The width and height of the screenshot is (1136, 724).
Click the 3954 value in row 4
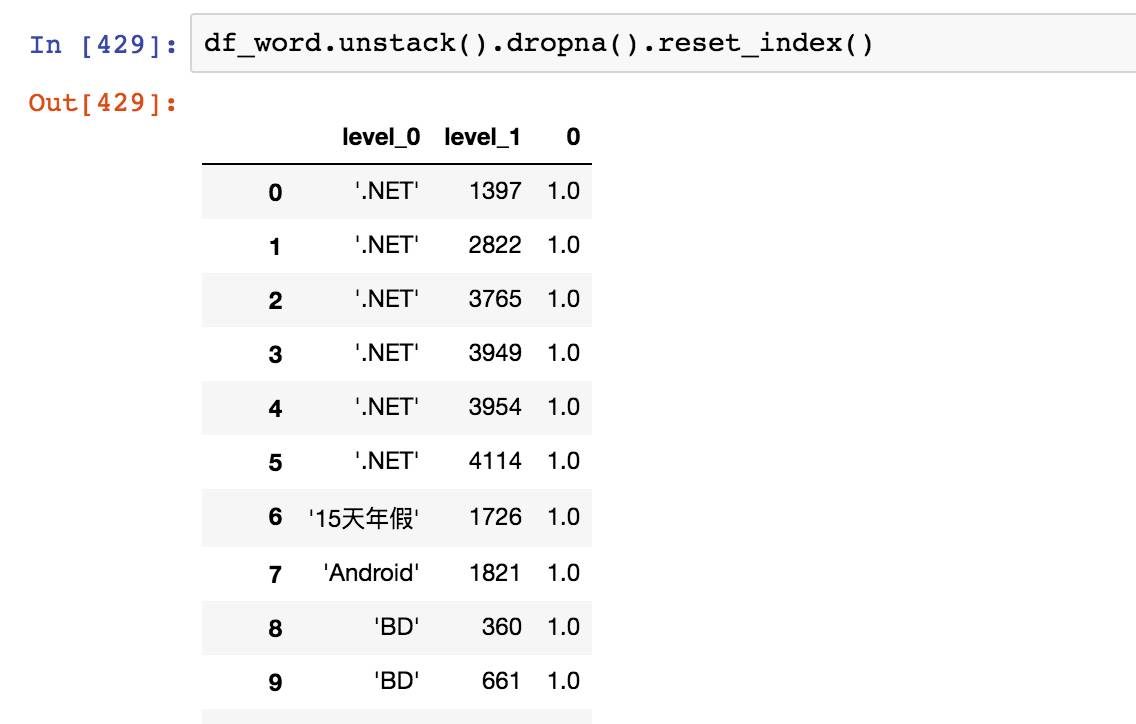(x=495, y=407)
